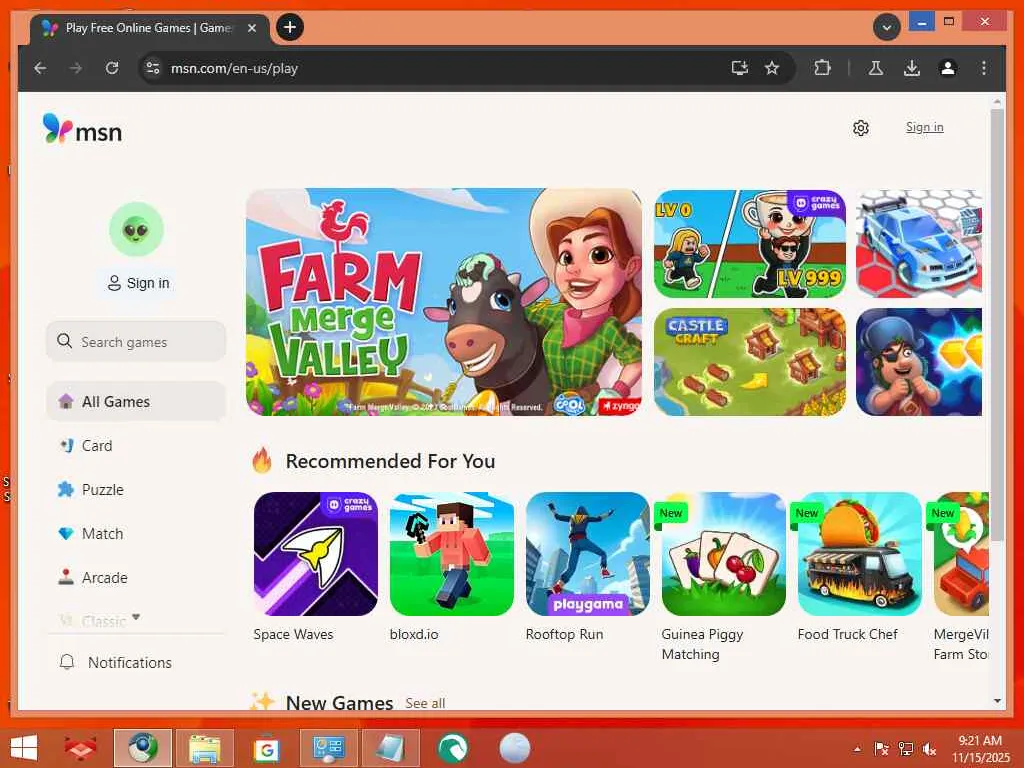Click the network tray icon

coord(905,749)
